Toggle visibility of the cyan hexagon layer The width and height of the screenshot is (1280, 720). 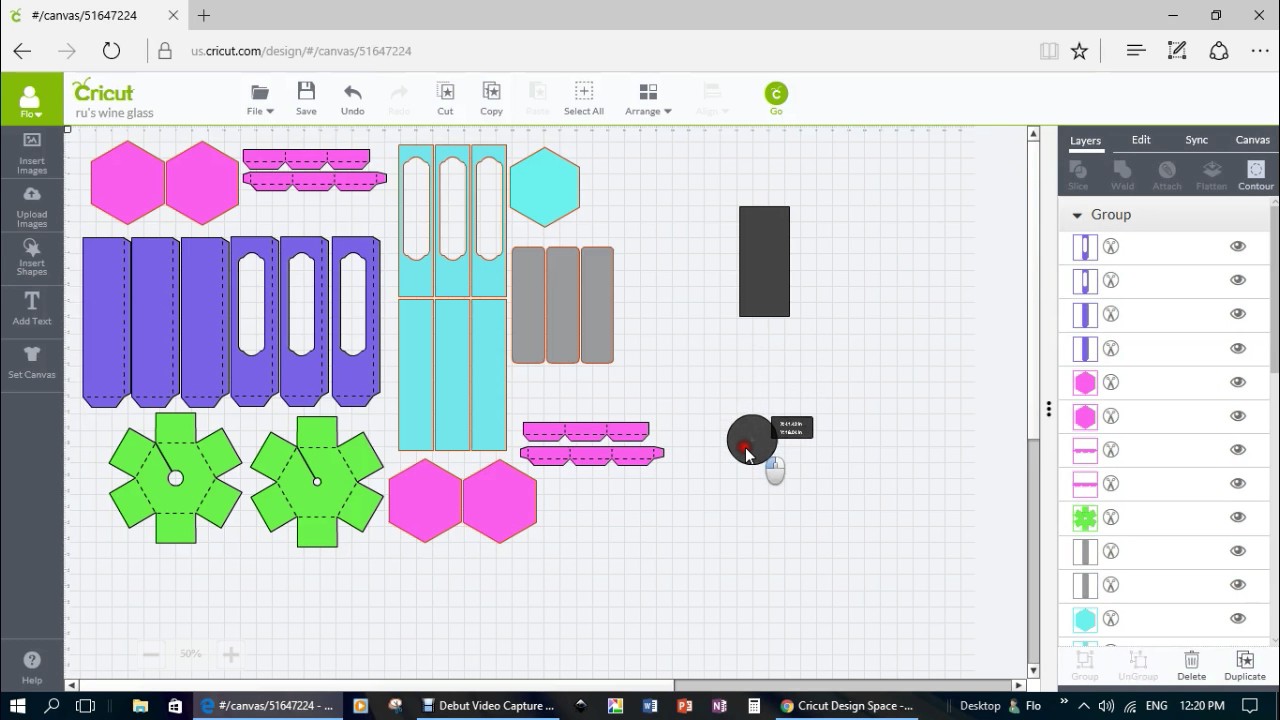click(1238, 619)
